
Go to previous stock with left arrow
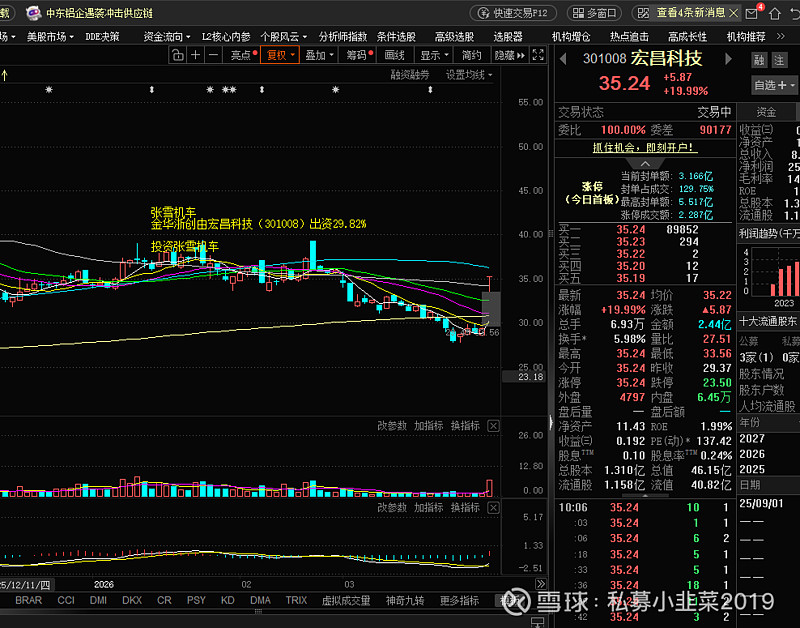[563, 59]
